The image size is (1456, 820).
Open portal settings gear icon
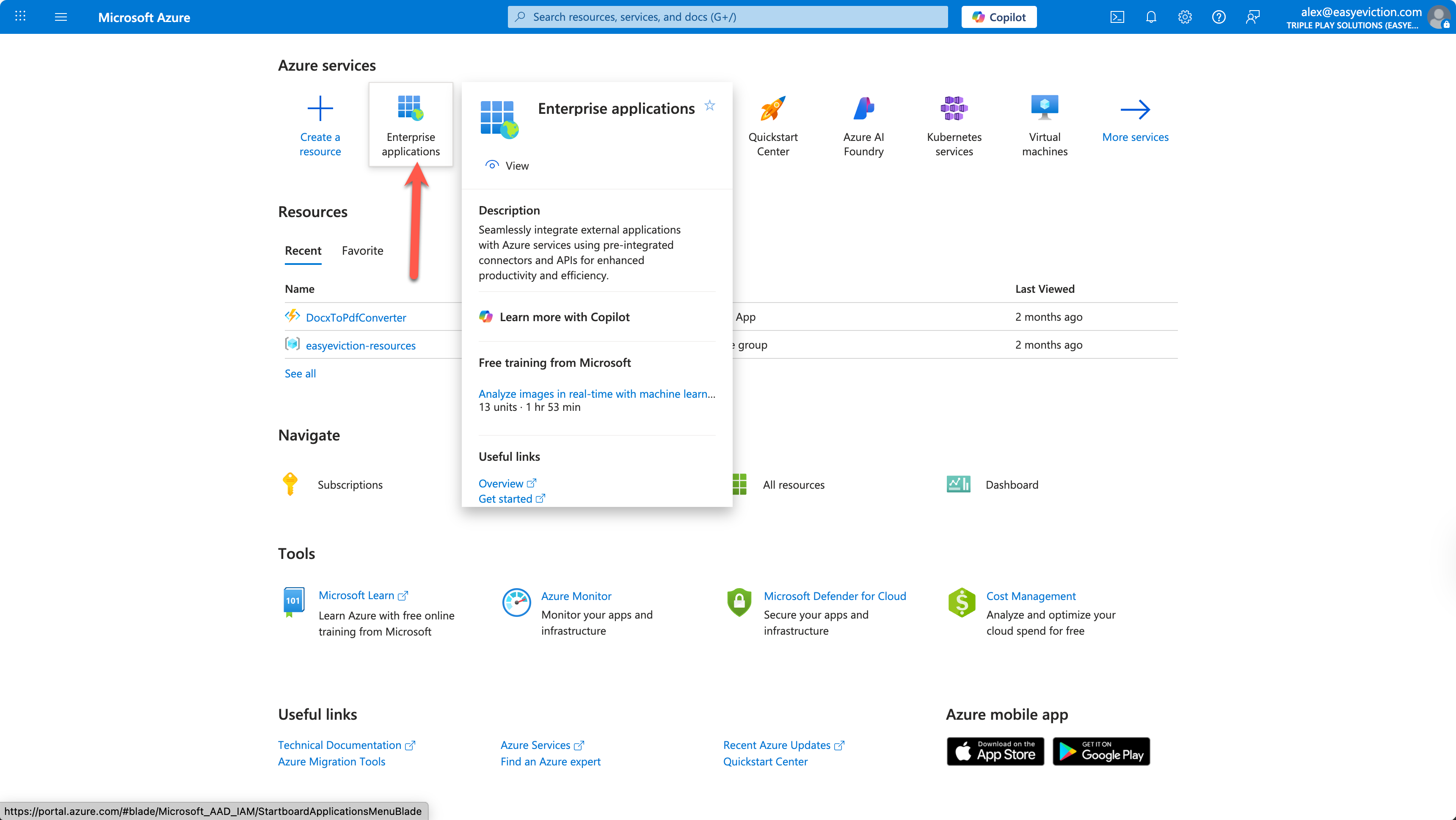tap(1185, 17)
